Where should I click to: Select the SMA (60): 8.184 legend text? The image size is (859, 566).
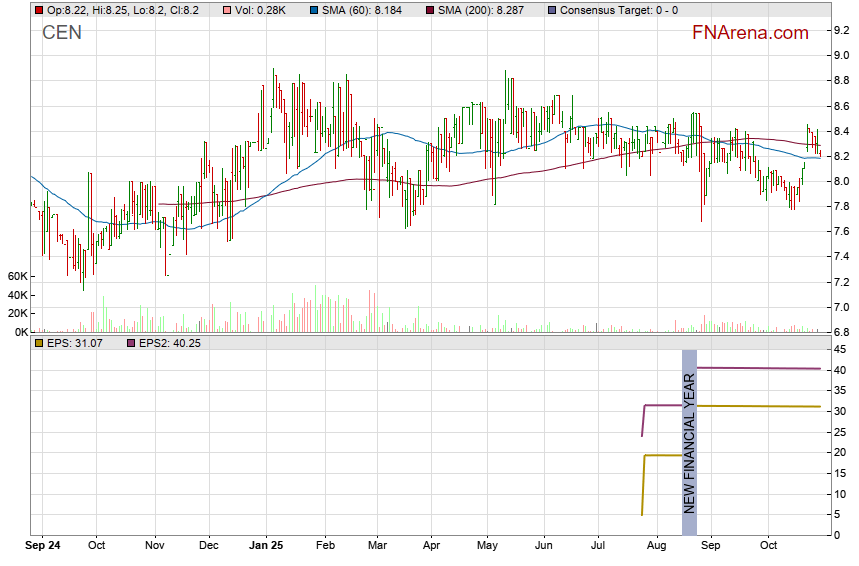click(x=362, y=10)
